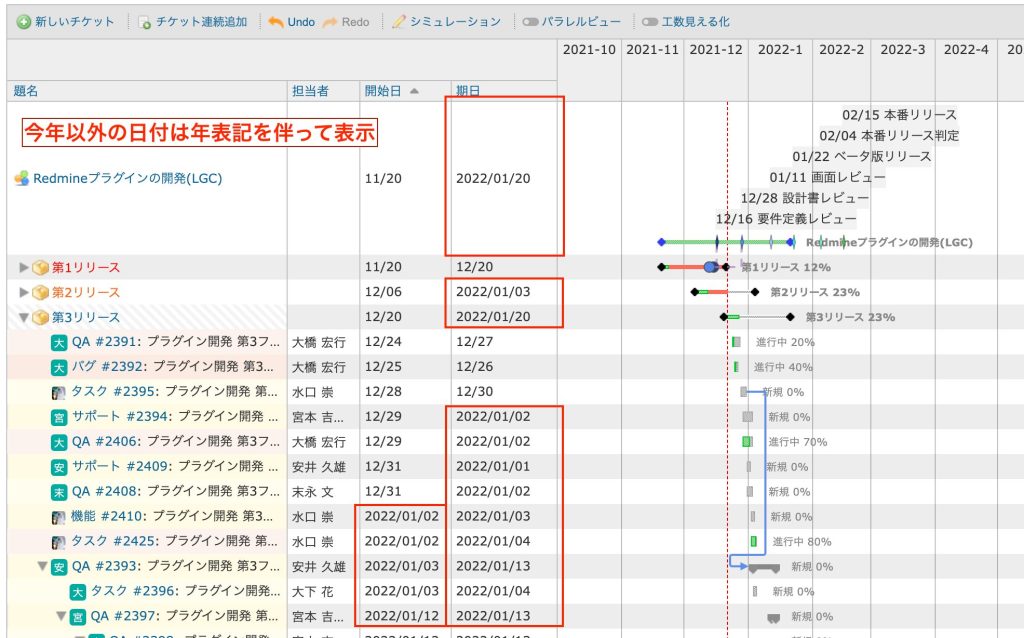Click the 2022-1 month header in gantt
Viewport: 1024px width, 638px height.
click(780, 50)
